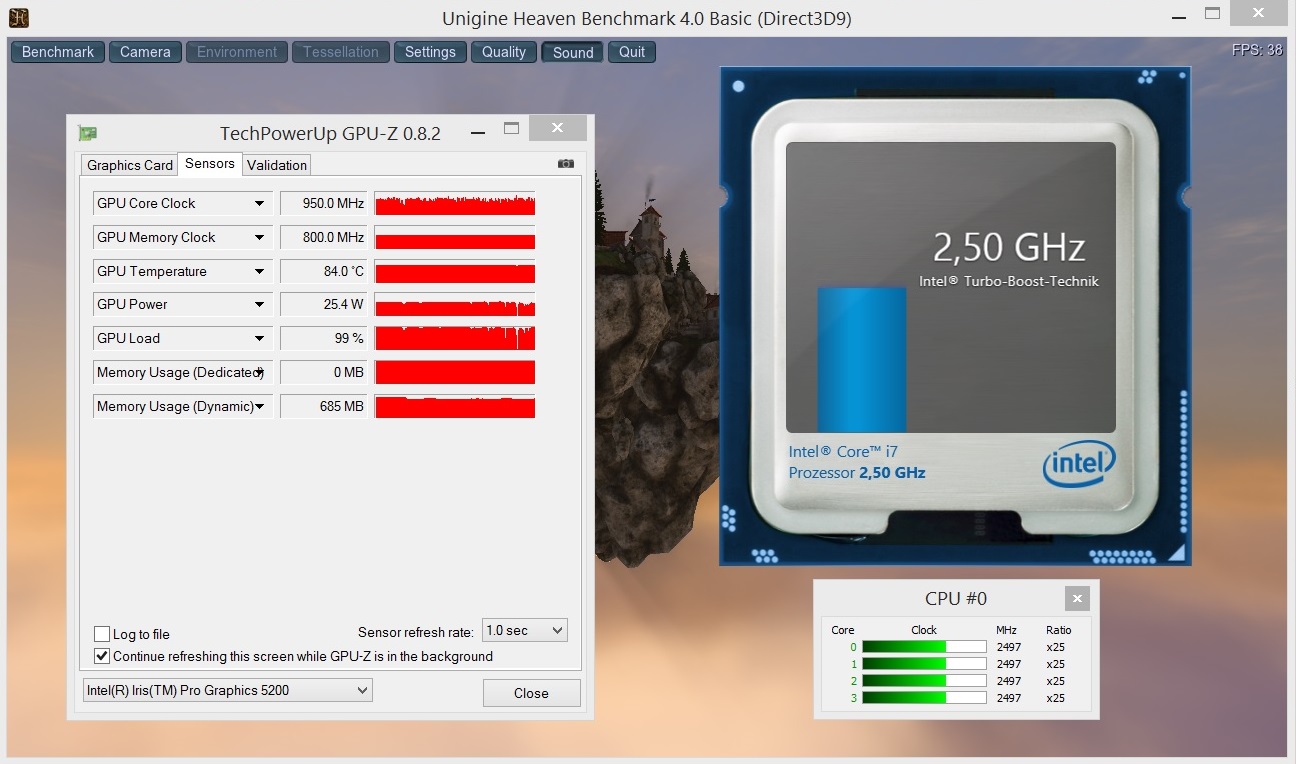Select the Sensors tab
Screen dimensions: 1296x764
(210, 163)
